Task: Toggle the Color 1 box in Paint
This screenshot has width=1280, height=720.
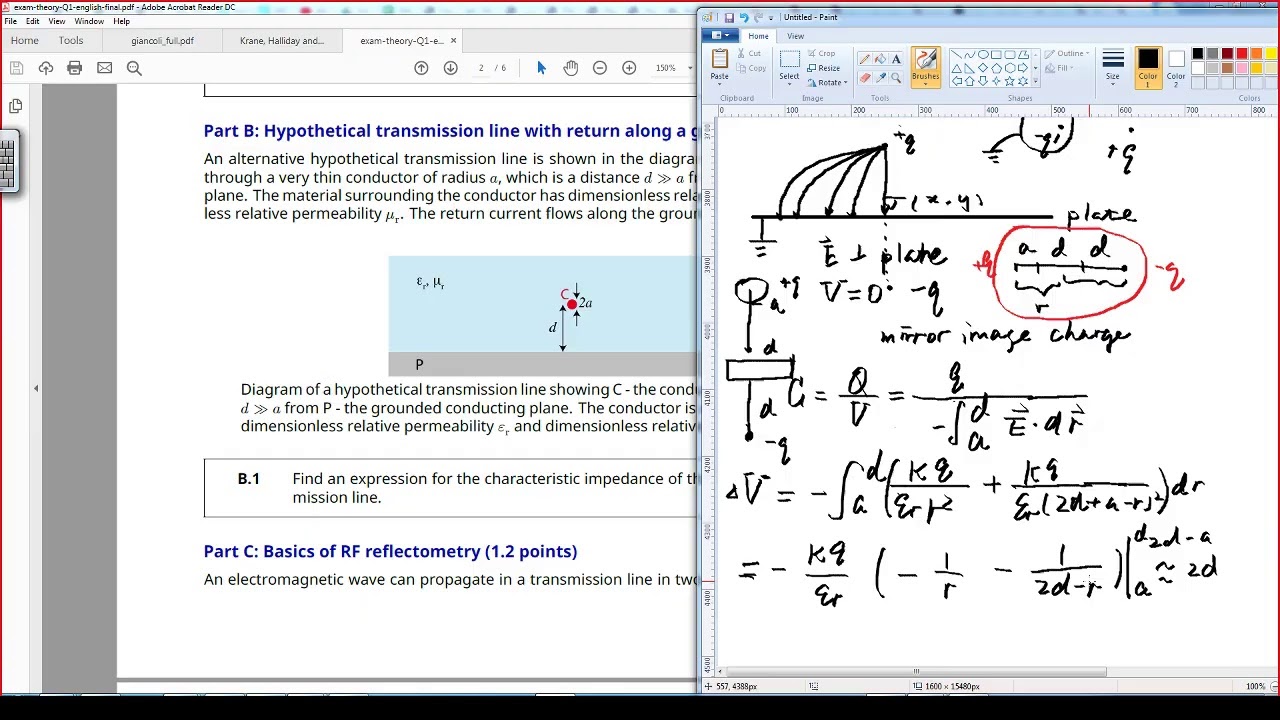Action: (x=1147, y=69)
